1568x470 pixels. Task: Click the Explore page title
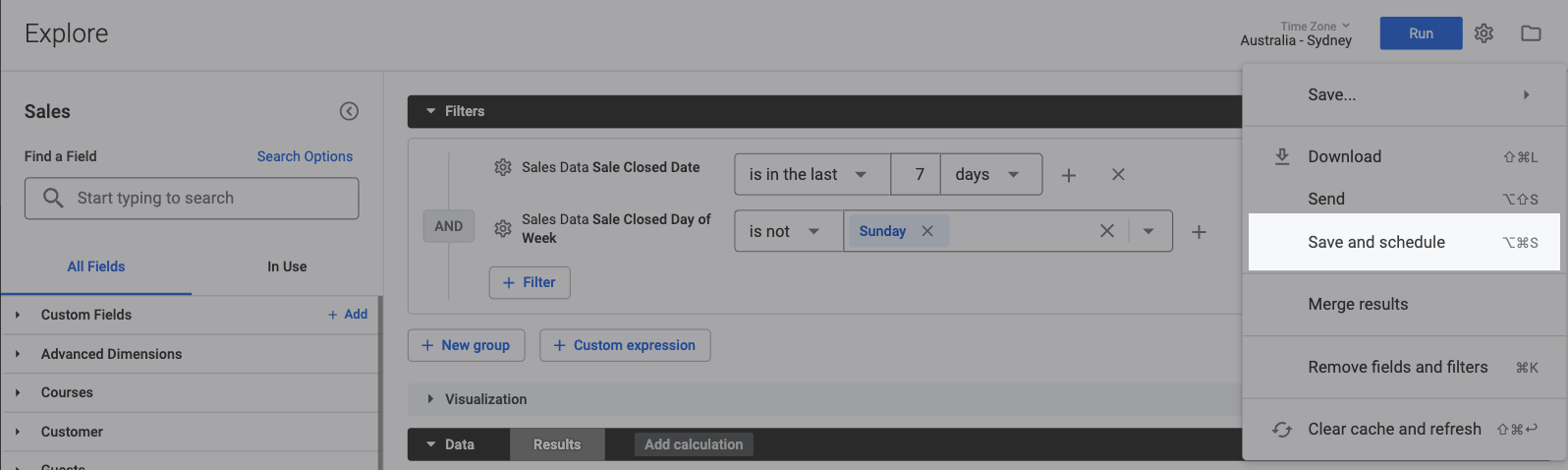tap(66, 33)
